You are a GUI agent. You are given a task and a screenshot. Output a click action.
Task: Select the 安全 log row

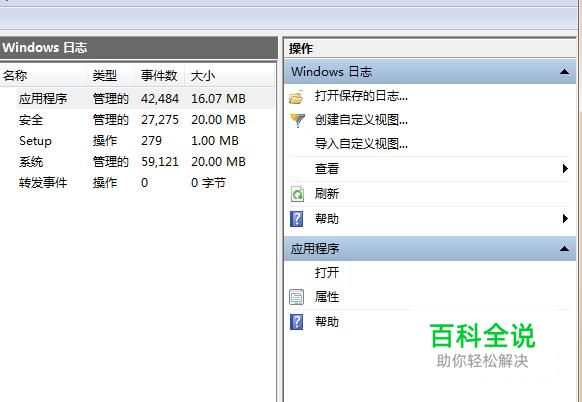point(137,120)
